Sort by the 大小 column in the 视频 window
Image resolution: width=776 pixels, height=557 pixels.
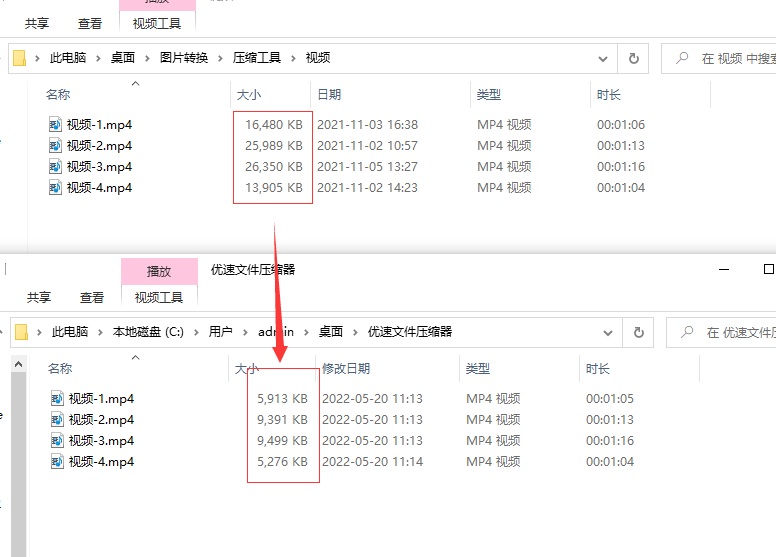point(248,95)
